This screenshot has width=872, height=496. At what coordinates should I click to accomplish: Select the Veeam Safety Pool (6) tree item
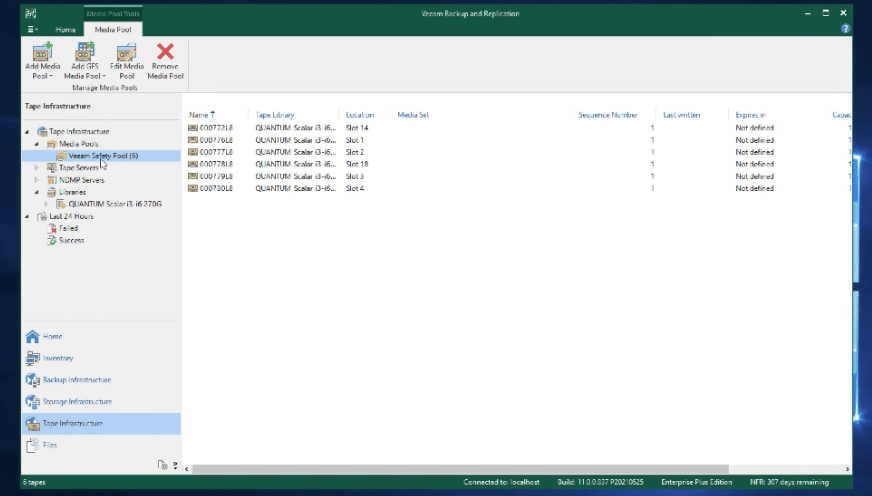coord(103,156)
